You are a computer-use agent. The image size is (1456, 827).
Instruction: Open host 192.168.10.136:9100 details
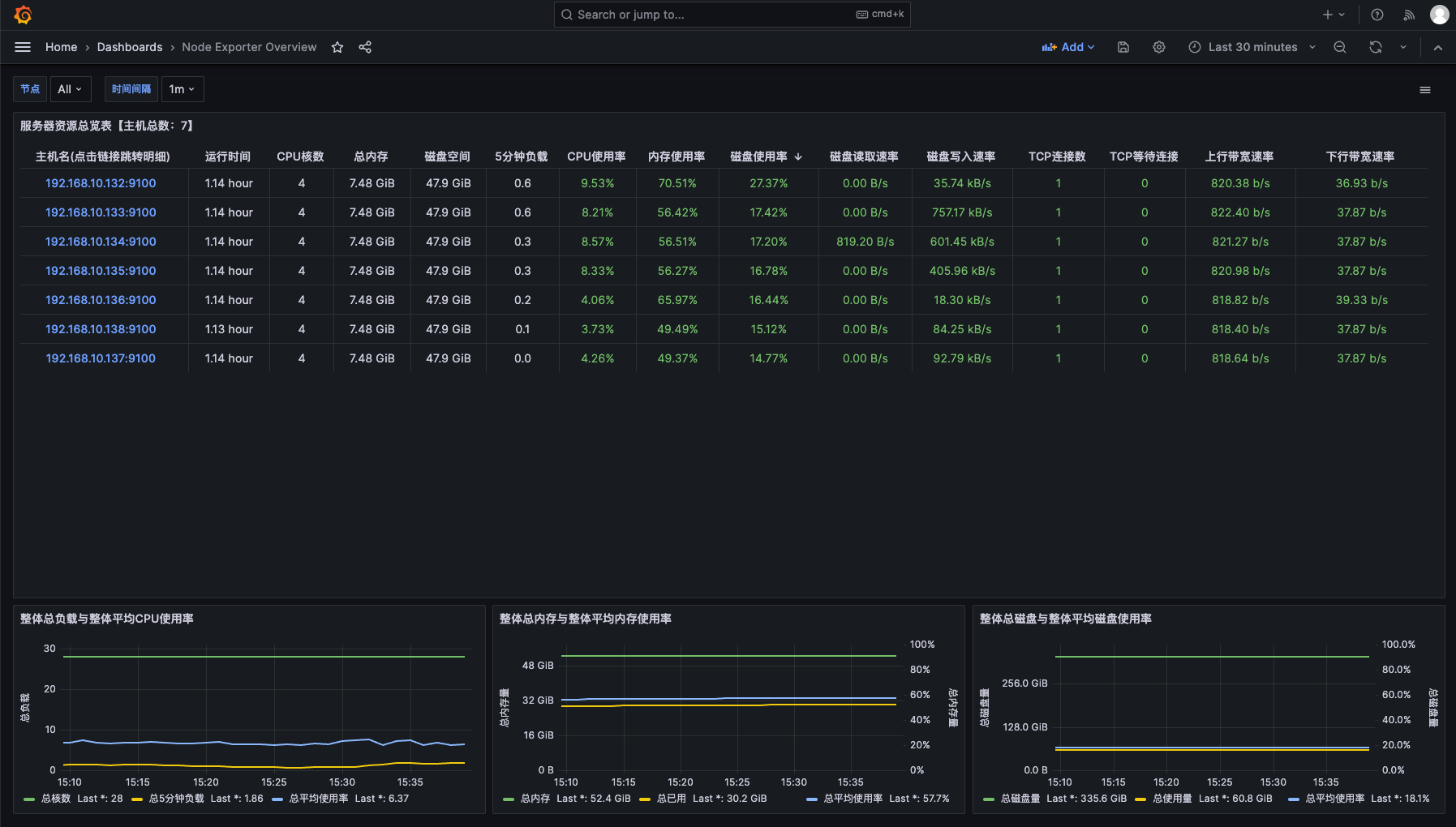coord(101,300)
